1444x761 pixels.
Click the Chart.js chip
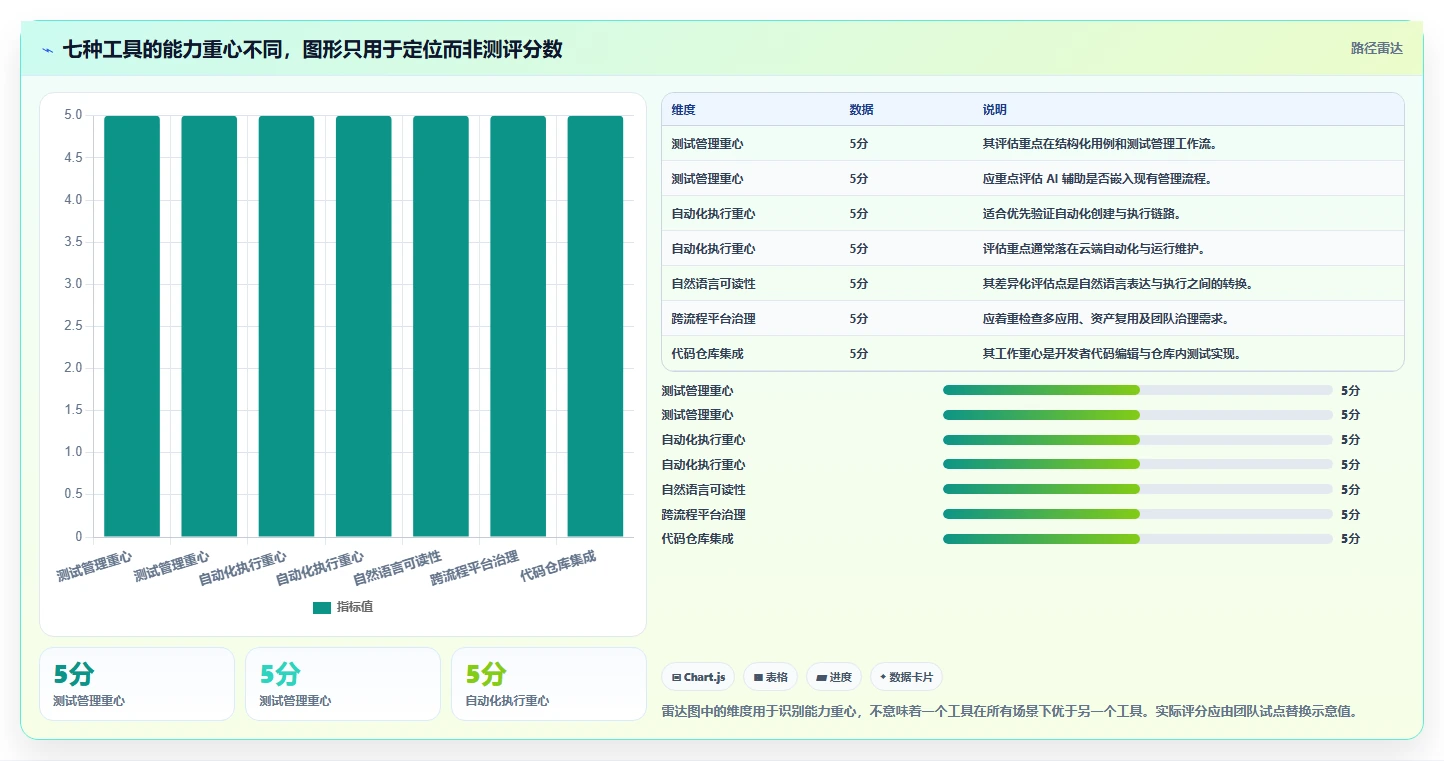pos(698,677)
